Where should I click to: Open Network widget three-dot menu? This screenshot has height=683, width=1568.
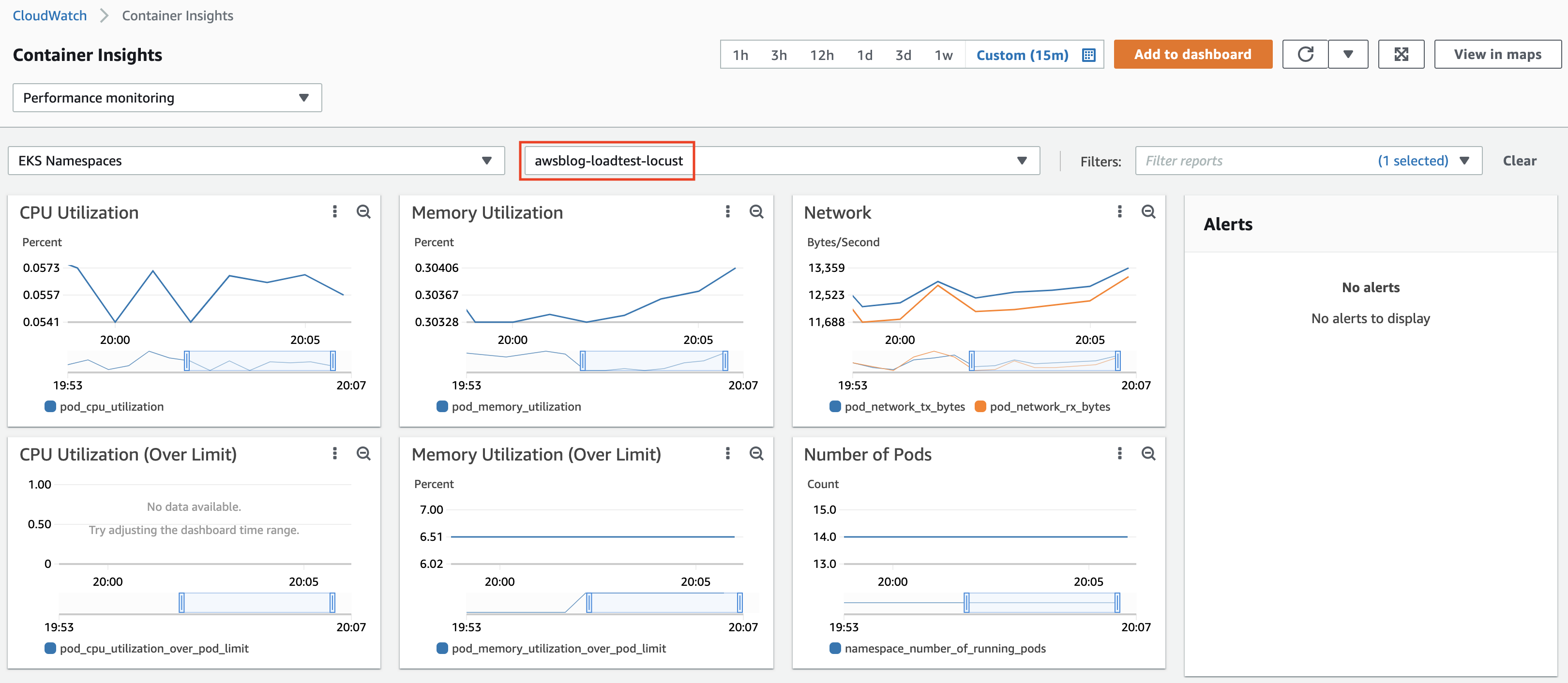[1119, 212]
